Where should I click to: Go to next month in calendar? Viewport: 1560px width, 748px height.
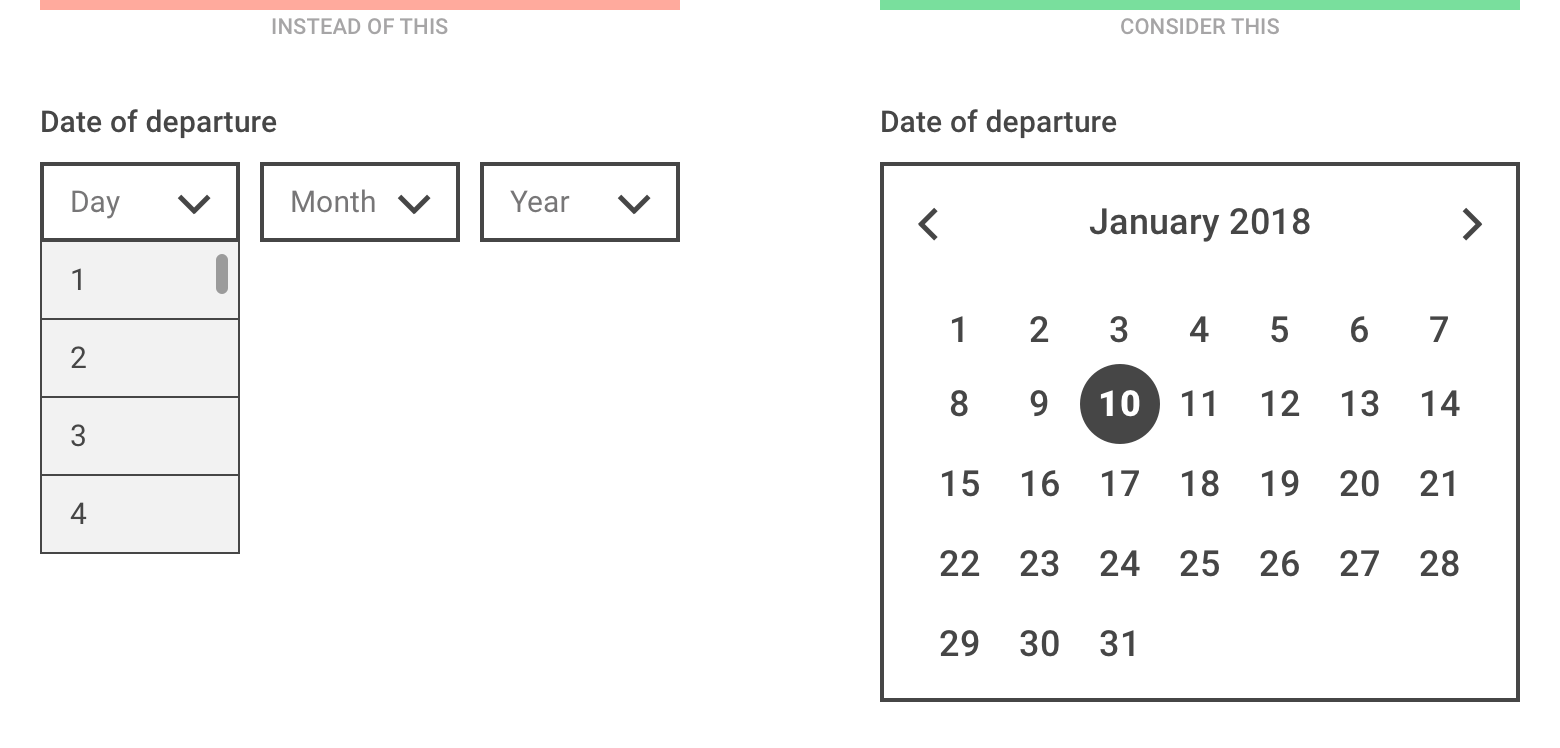tap(1471, 224)
